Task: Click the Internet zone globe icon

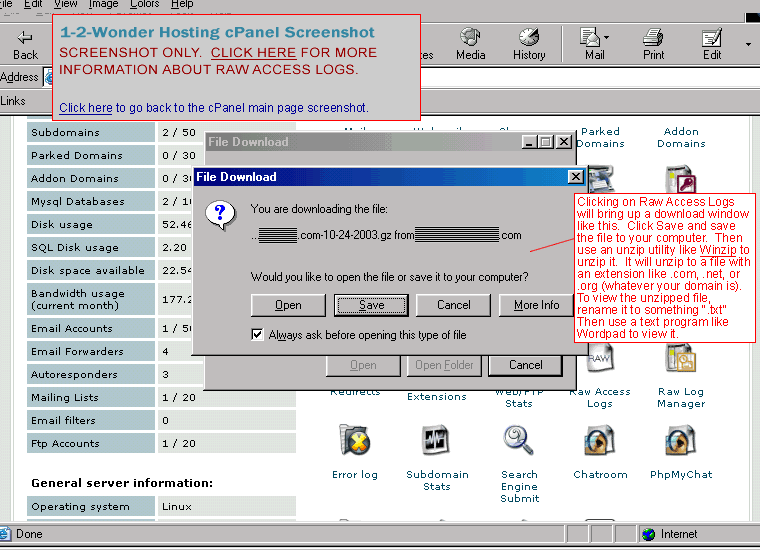Action: click(648, 534)
